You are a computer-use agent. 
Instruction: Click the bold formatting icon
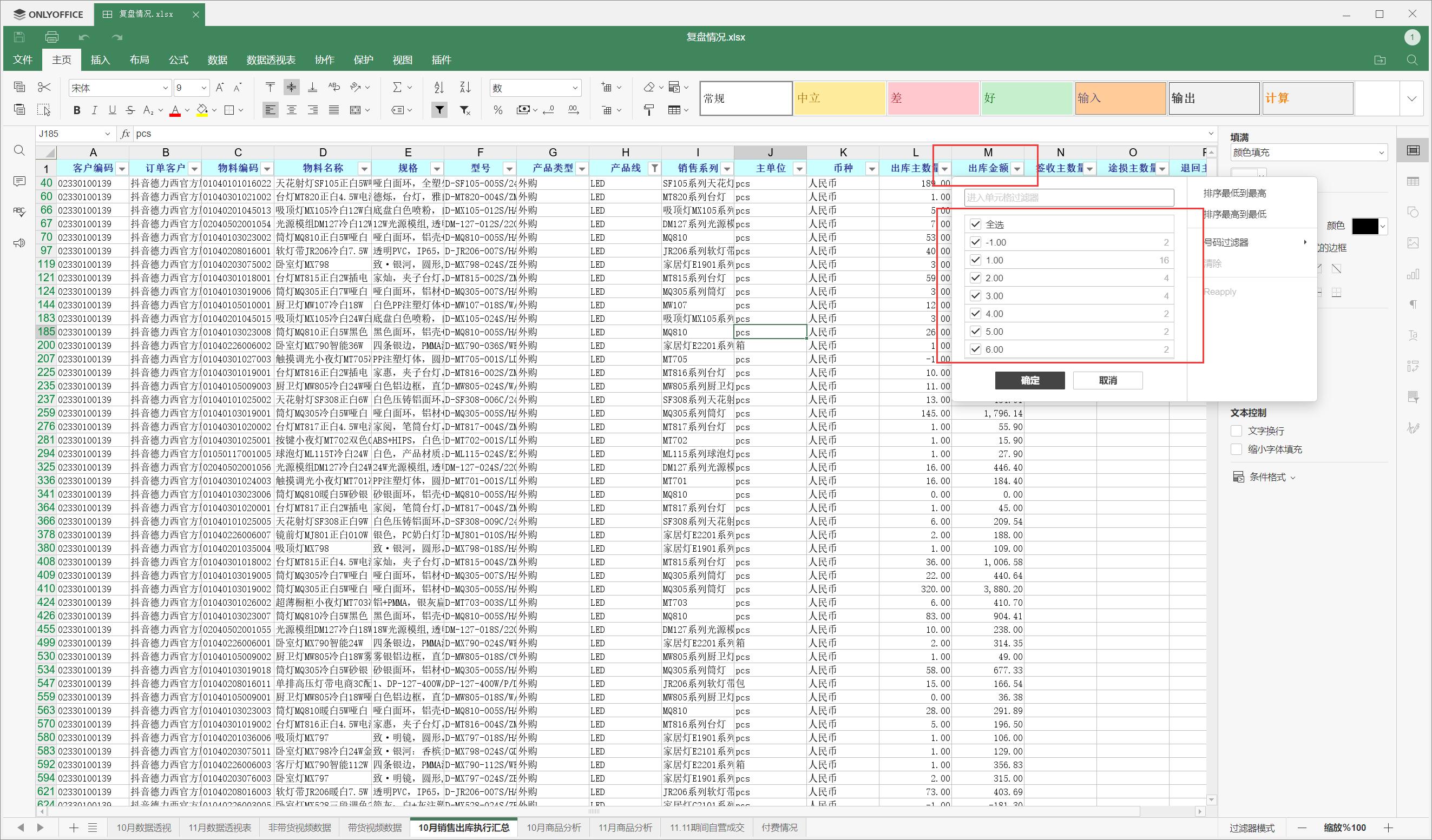coord(77,110)
